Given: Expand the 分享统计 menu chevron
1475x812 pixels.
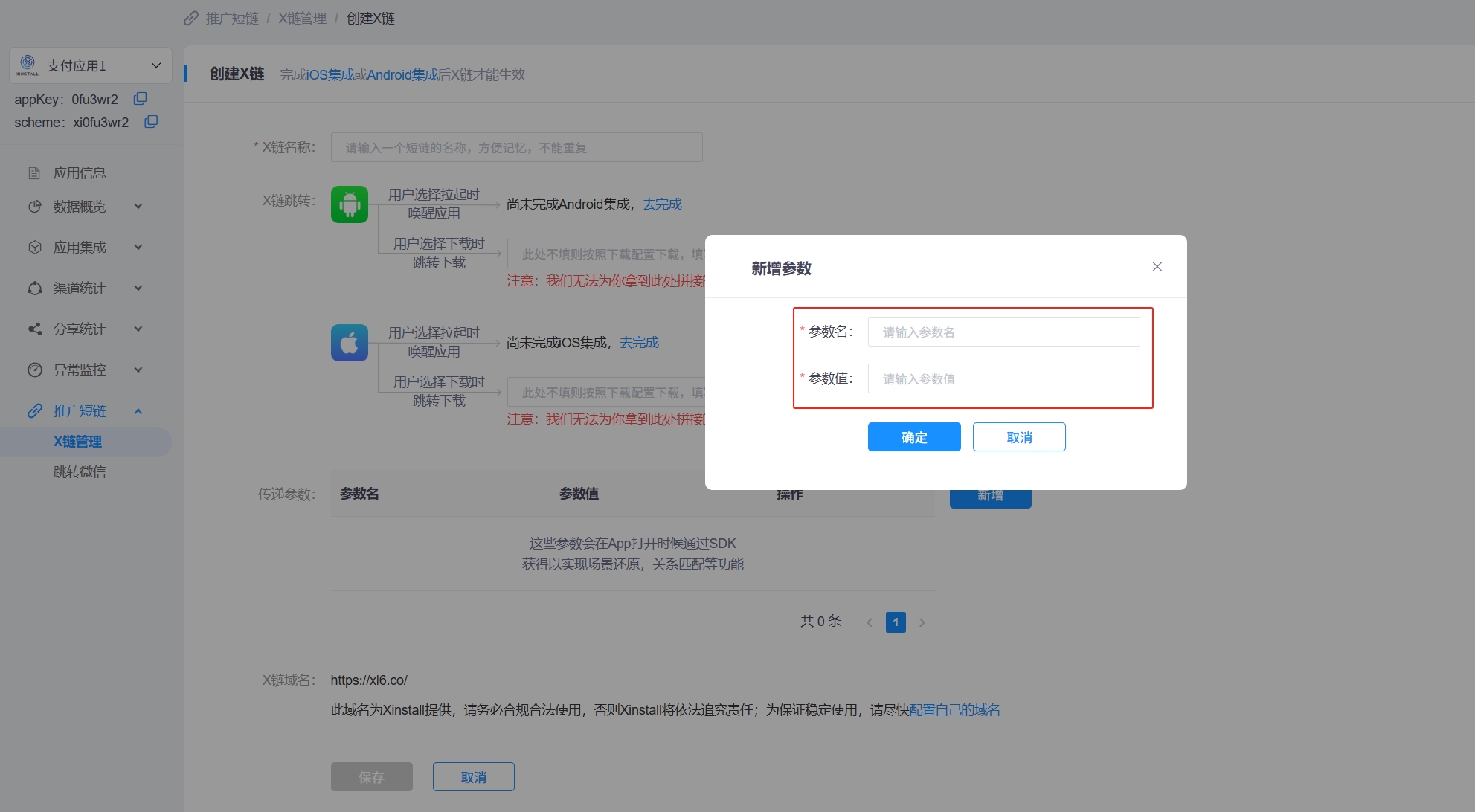Looking at the screenshot, I should tap(138, 329).
